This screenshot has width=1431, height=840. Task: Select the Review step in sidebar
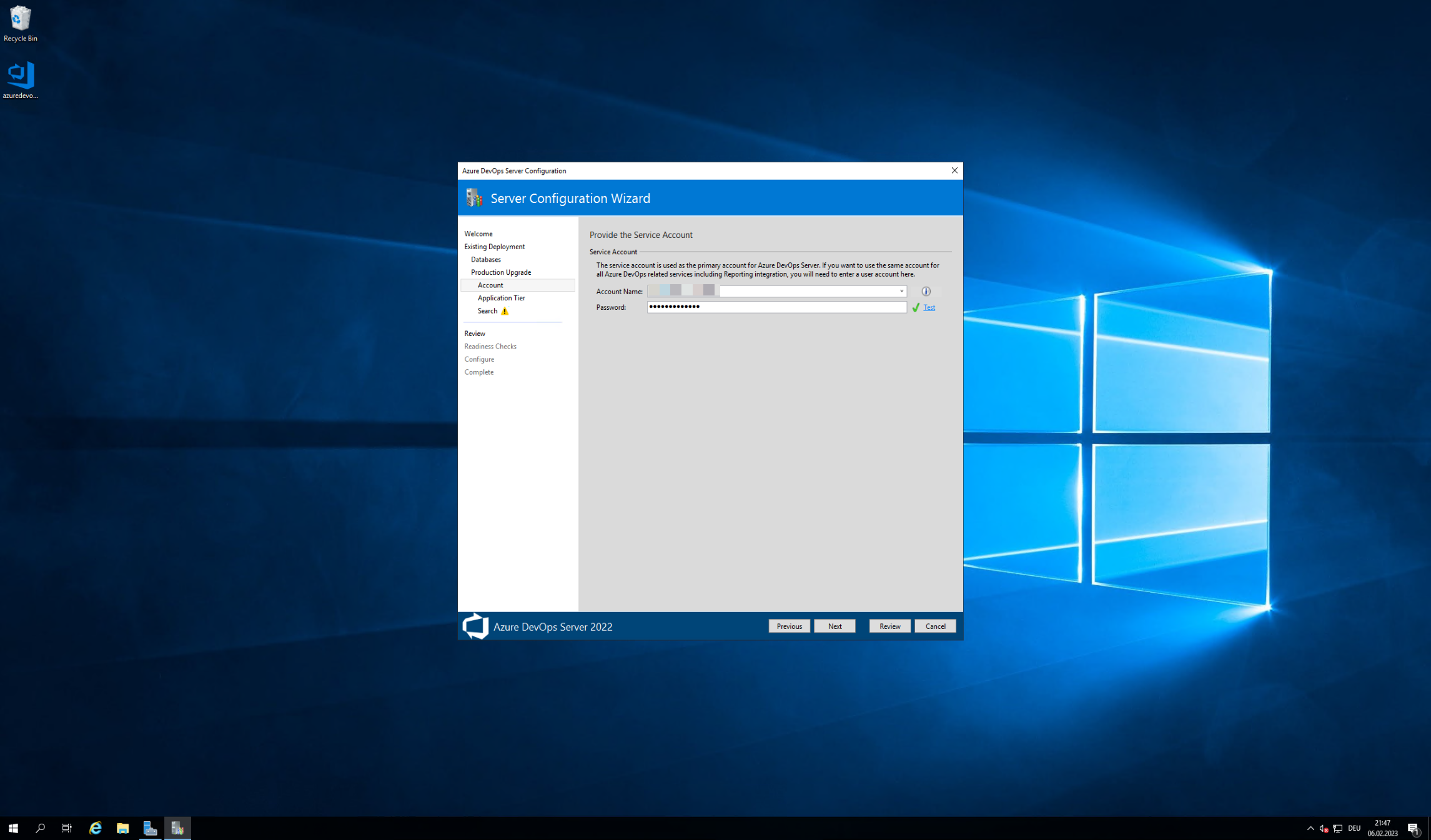coord(475,334)
